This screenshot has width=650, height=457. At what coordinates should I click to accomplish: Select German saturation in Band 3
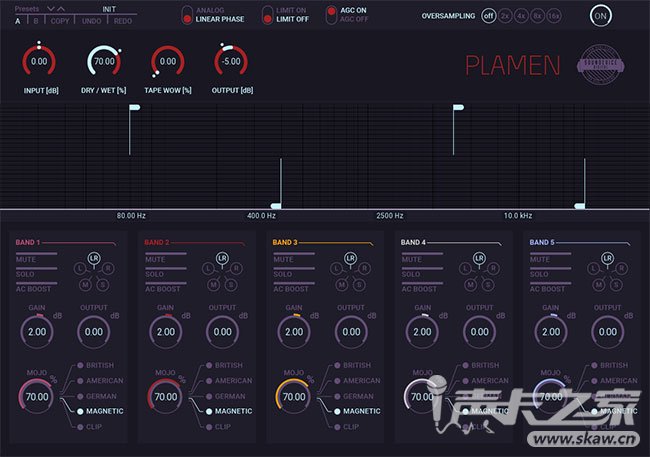pos(354,396)
